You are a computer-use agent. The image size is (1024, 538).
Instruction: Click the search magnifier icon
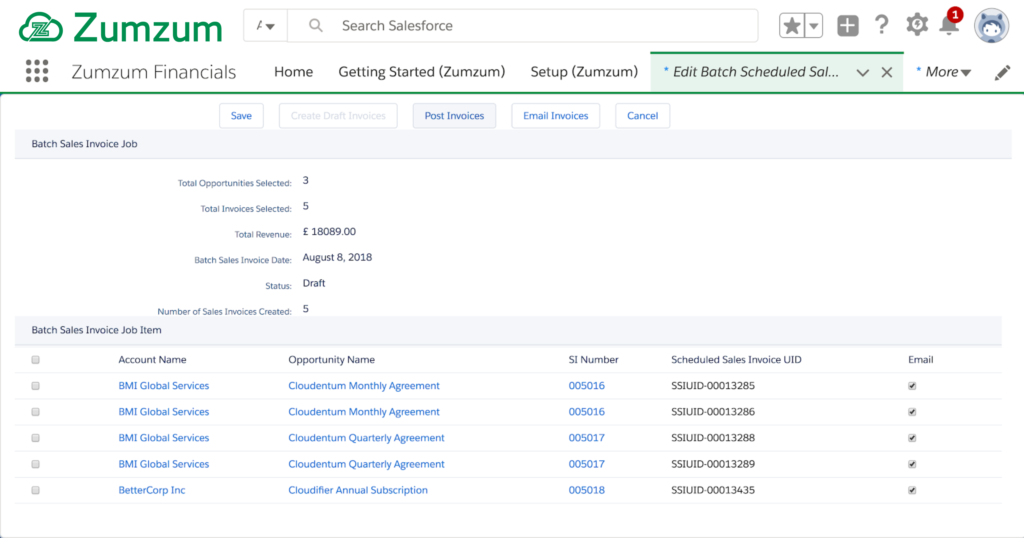point(315,25)
